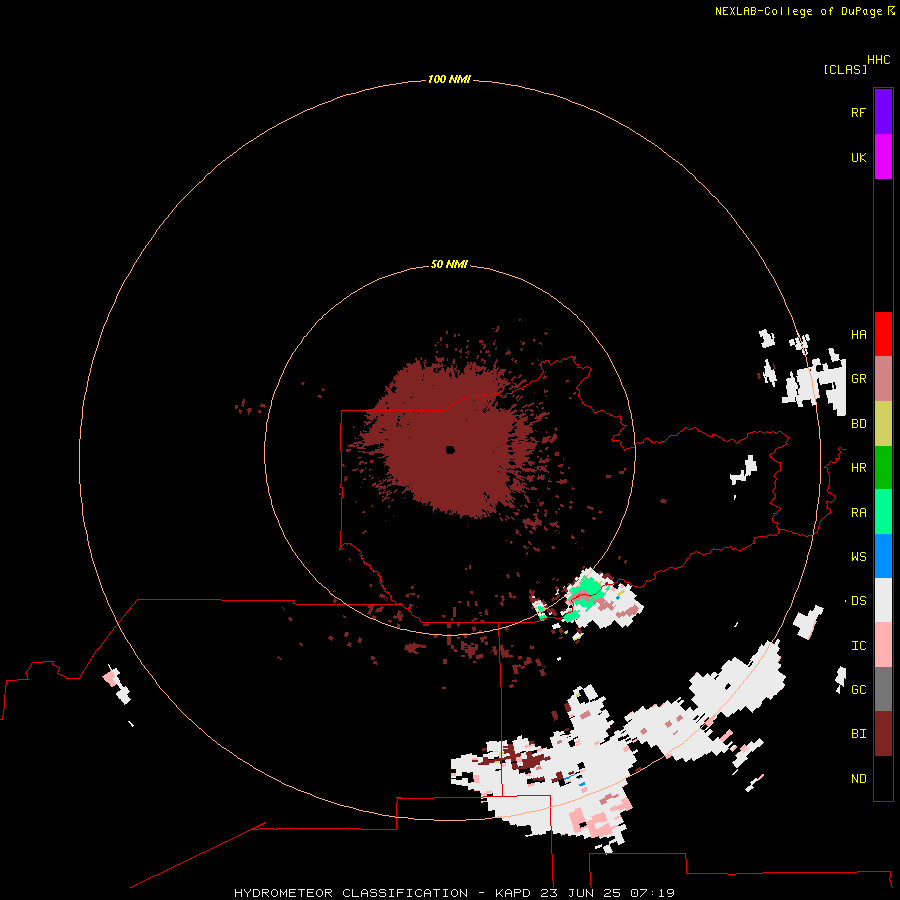Click the IC legend label
This screenshot has width=900, height=900.
858,646
